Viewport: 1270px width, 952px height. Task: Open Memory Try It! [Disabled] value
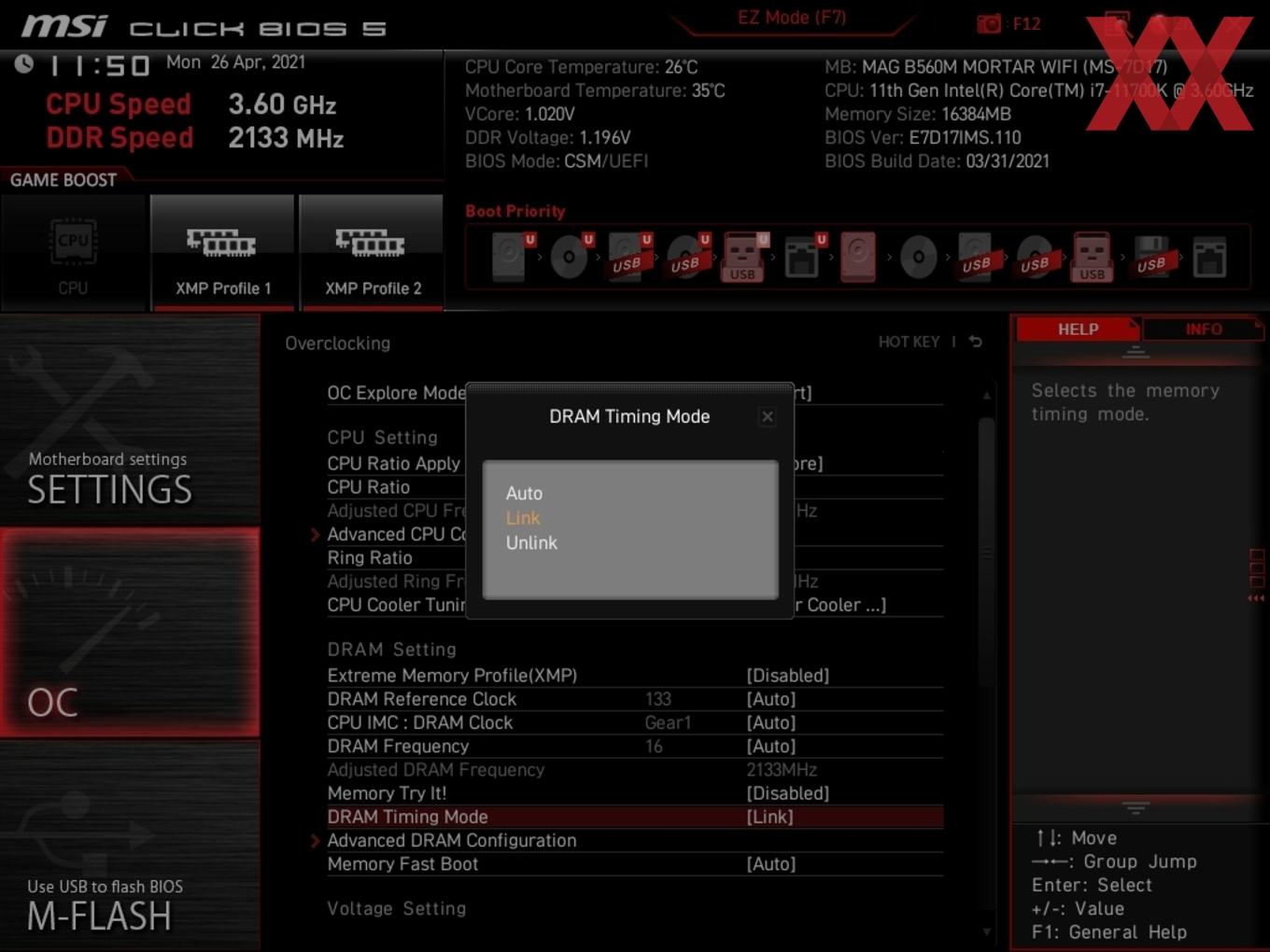(x=787, y=793)
